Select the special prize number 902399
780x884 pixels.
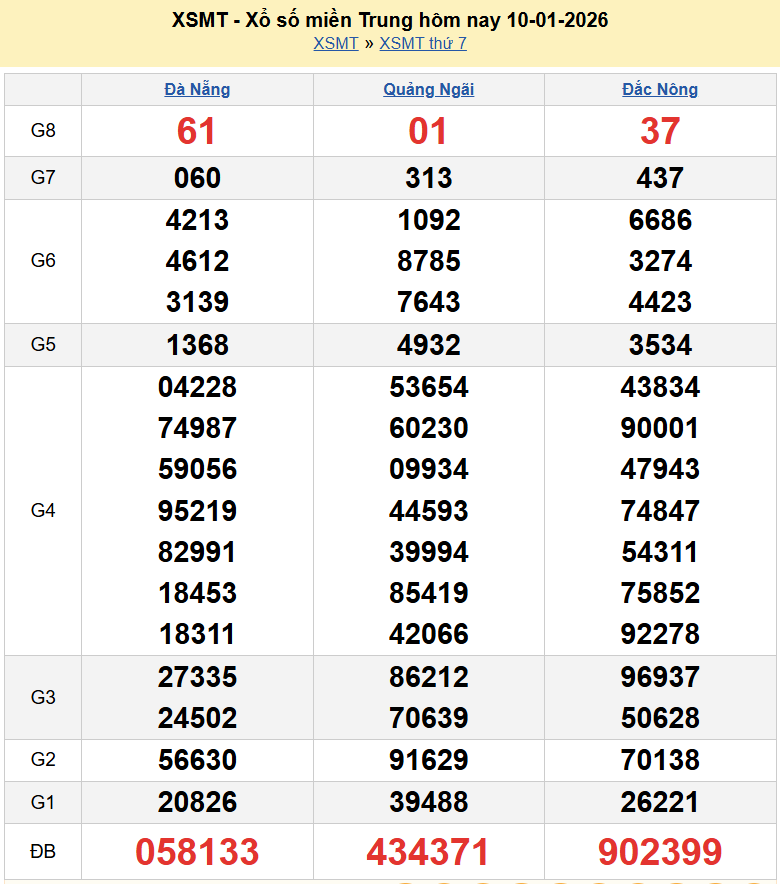[660, 852]
